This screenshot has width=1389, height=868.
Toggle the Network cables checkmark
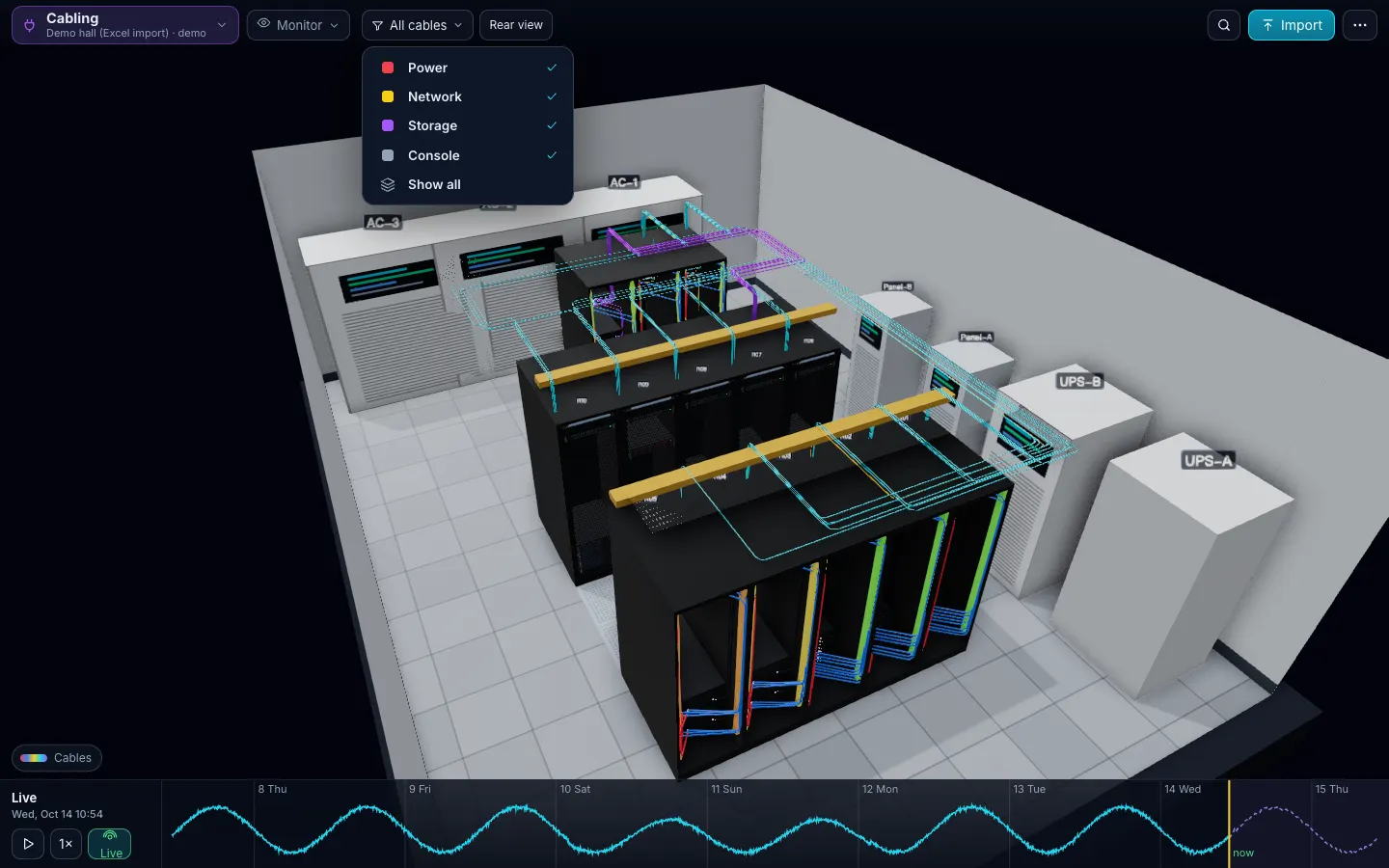pos(552,96)
